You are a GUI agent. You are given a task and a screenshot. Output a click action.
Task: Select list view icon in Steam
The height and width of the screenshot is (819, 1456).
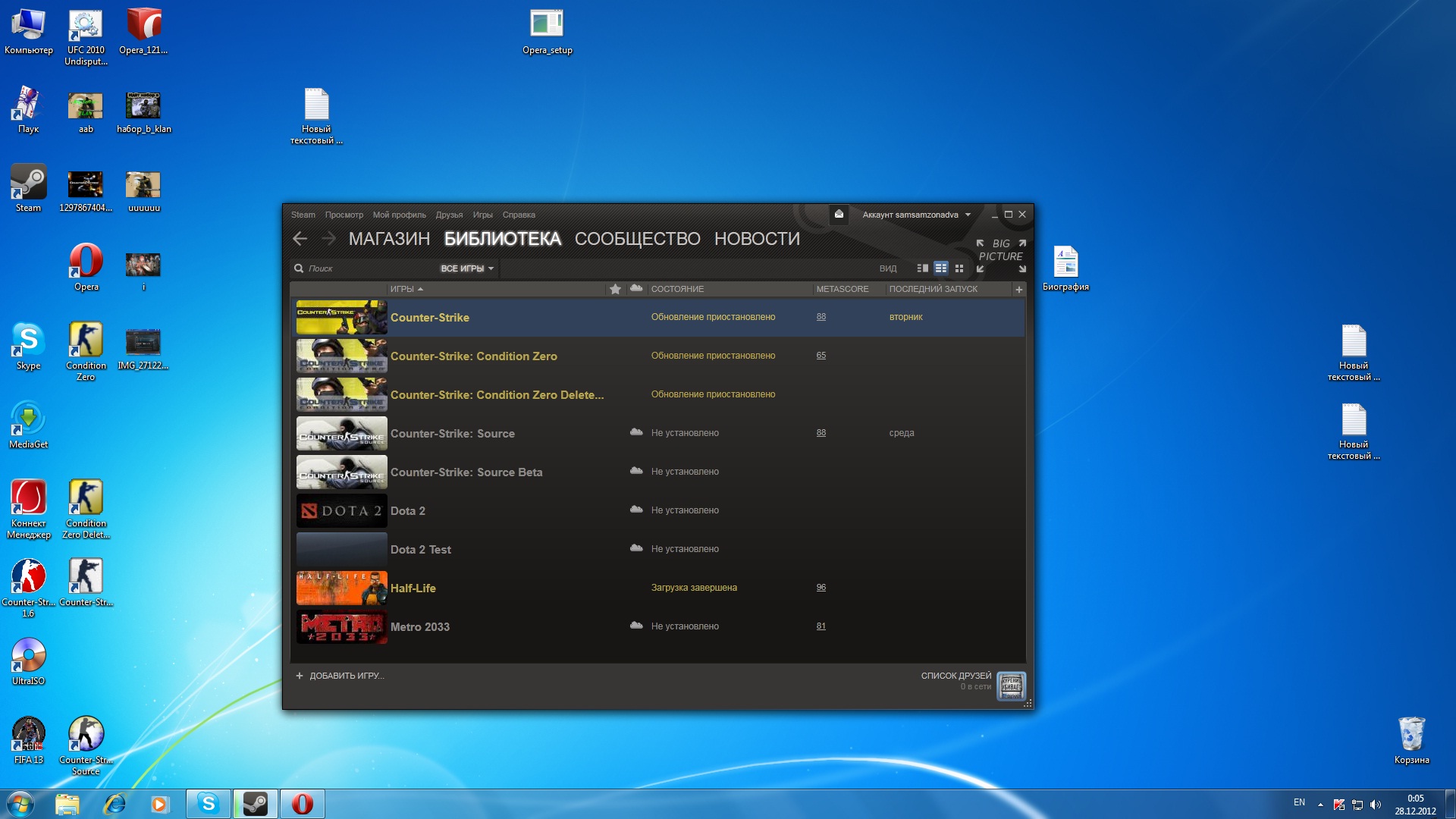(x=941, y=268)
